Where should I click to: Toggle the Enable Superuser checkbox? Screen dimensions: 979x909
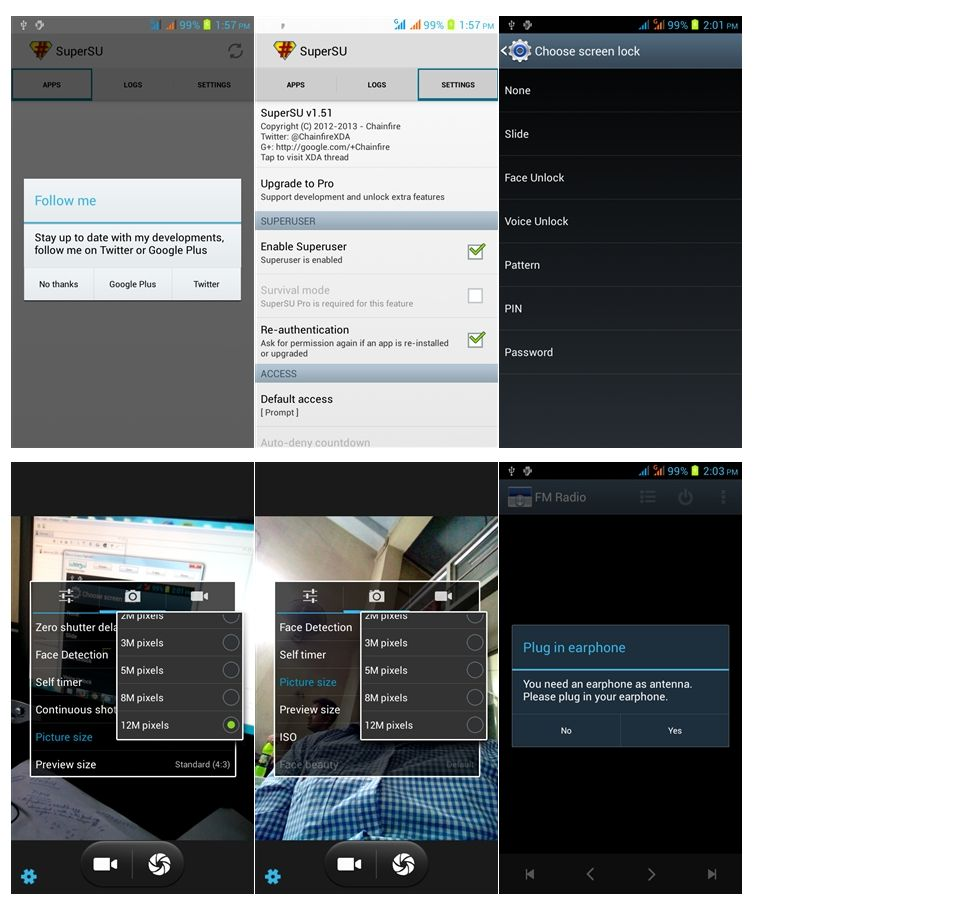pyautogui.click(x=476, y=252)
